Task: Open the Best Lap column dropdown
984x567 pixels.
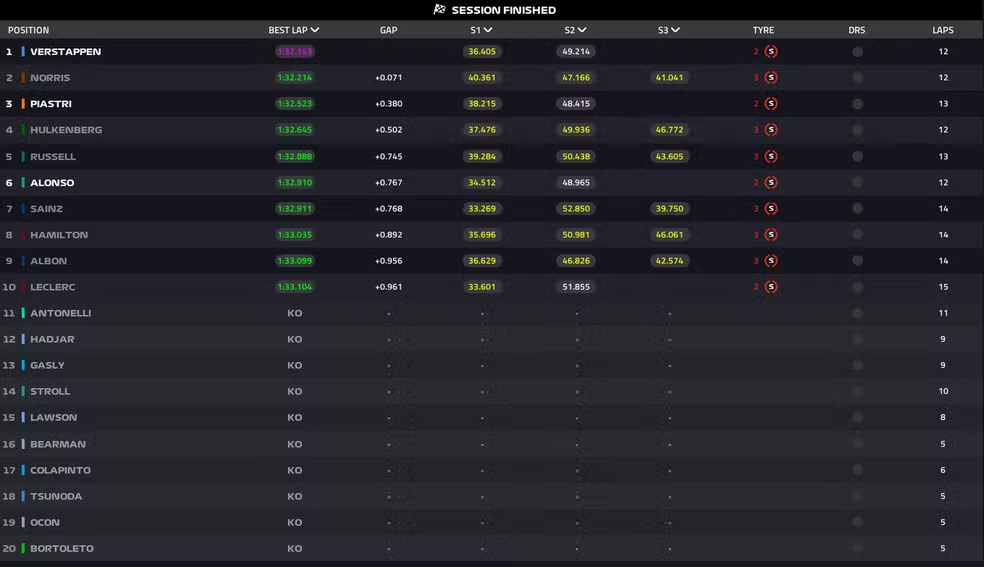Action: tap(315, 30)
